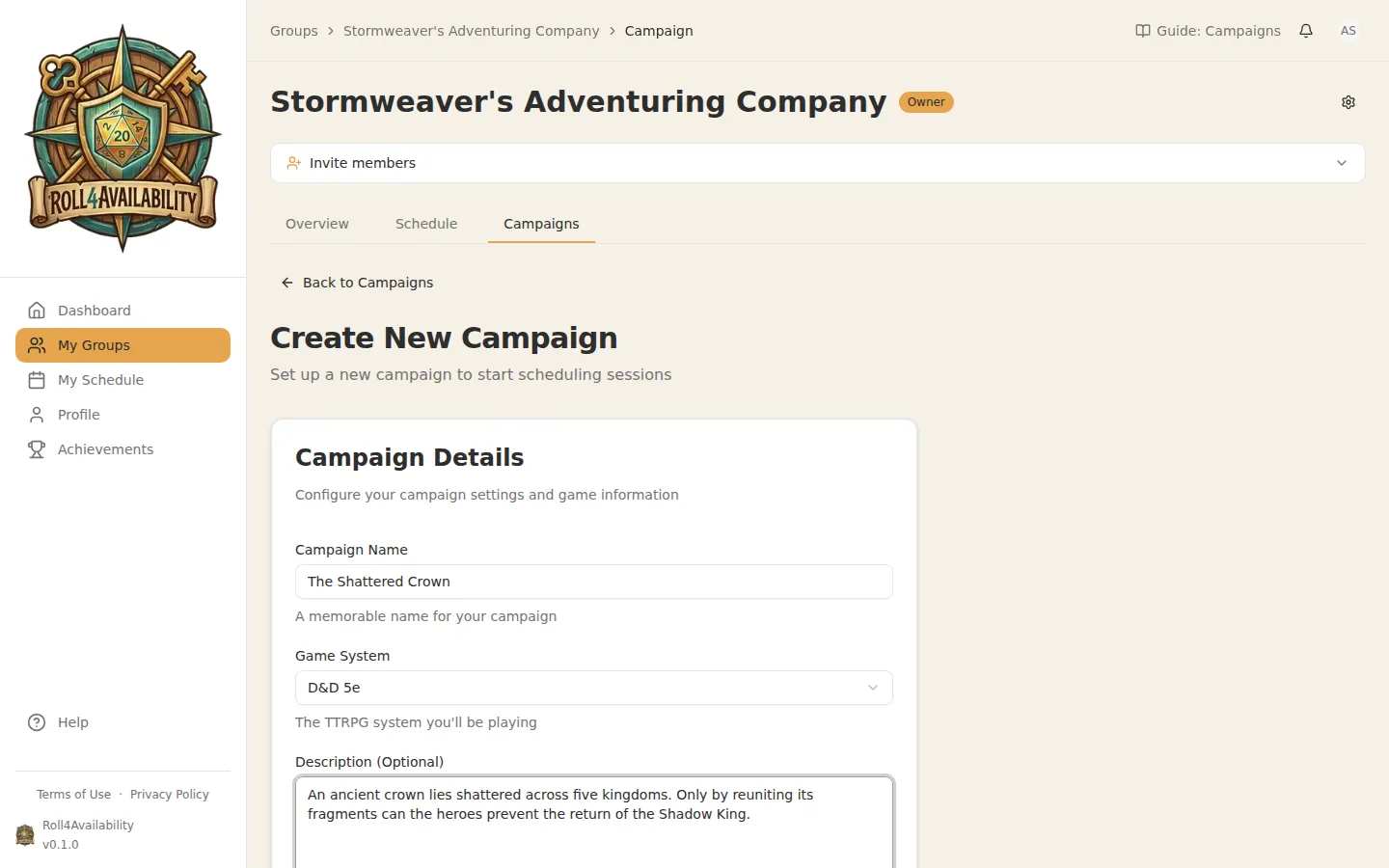Open the Dashboard from the sidebar
The width and height of the screenshot is (1389, 868).
[x=94, y=310]
